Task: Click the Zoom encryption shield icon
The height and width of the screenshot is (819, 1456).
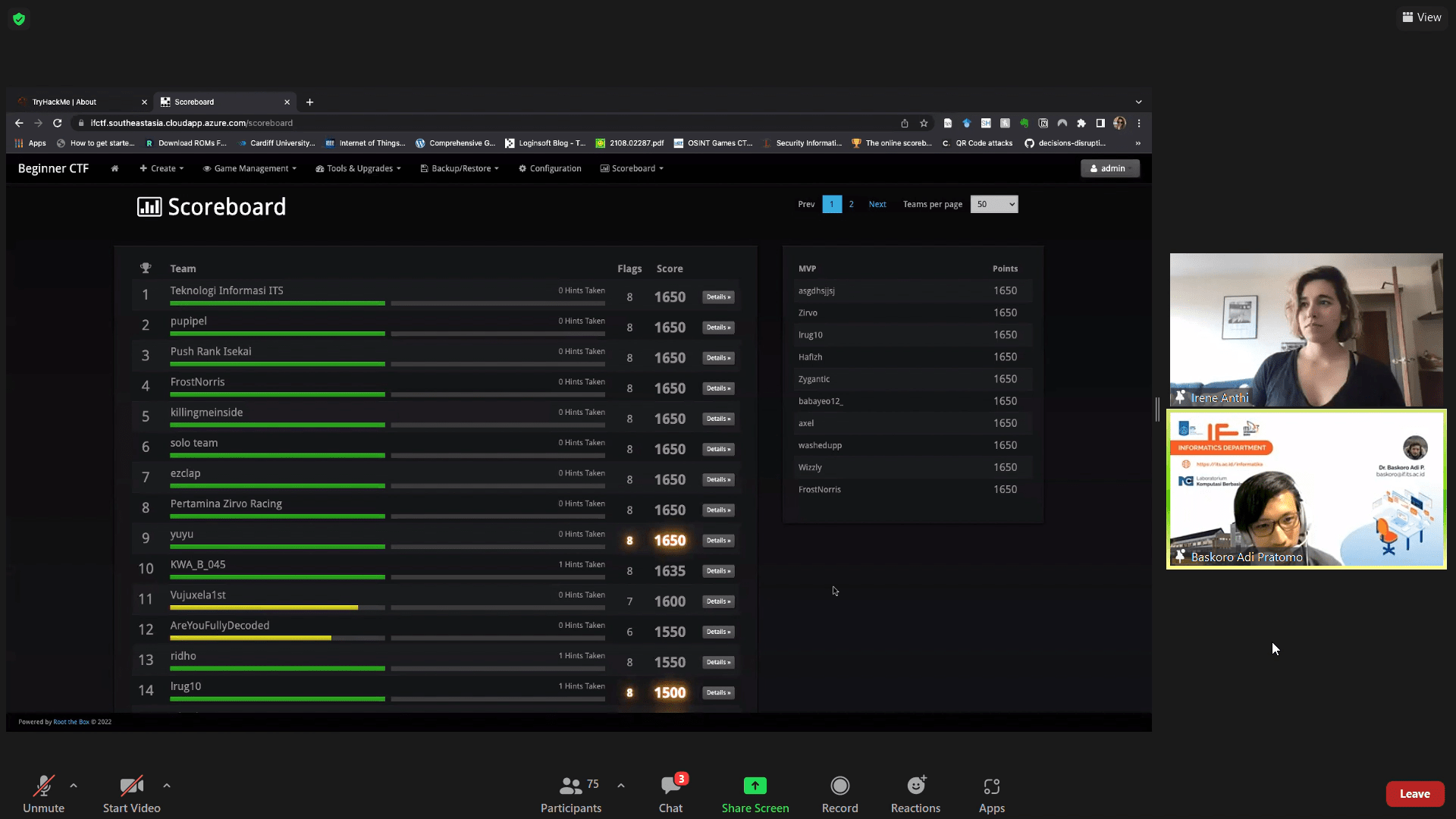Action: point(19,19)
